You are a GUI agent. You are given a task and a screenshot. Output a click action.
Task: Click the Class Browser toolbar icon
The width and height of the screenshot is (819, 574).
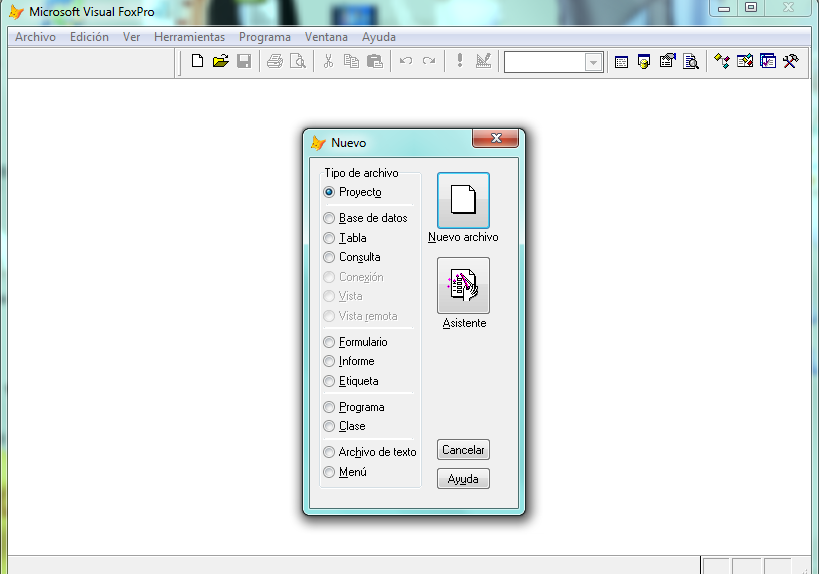[722, 61]
